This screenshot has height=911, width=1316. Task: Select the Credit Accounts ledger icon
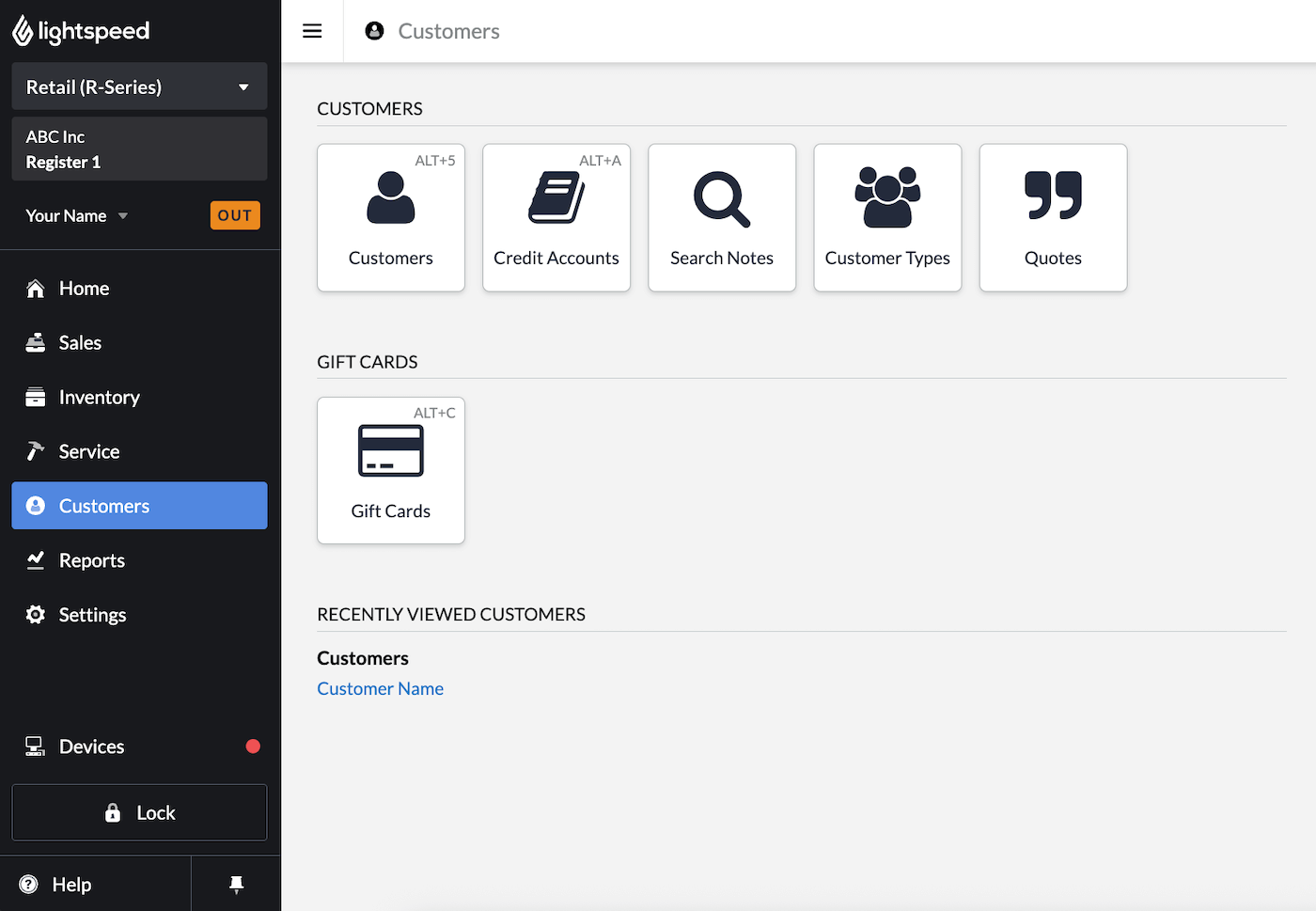pyautogui.click(x=556, y=197)
